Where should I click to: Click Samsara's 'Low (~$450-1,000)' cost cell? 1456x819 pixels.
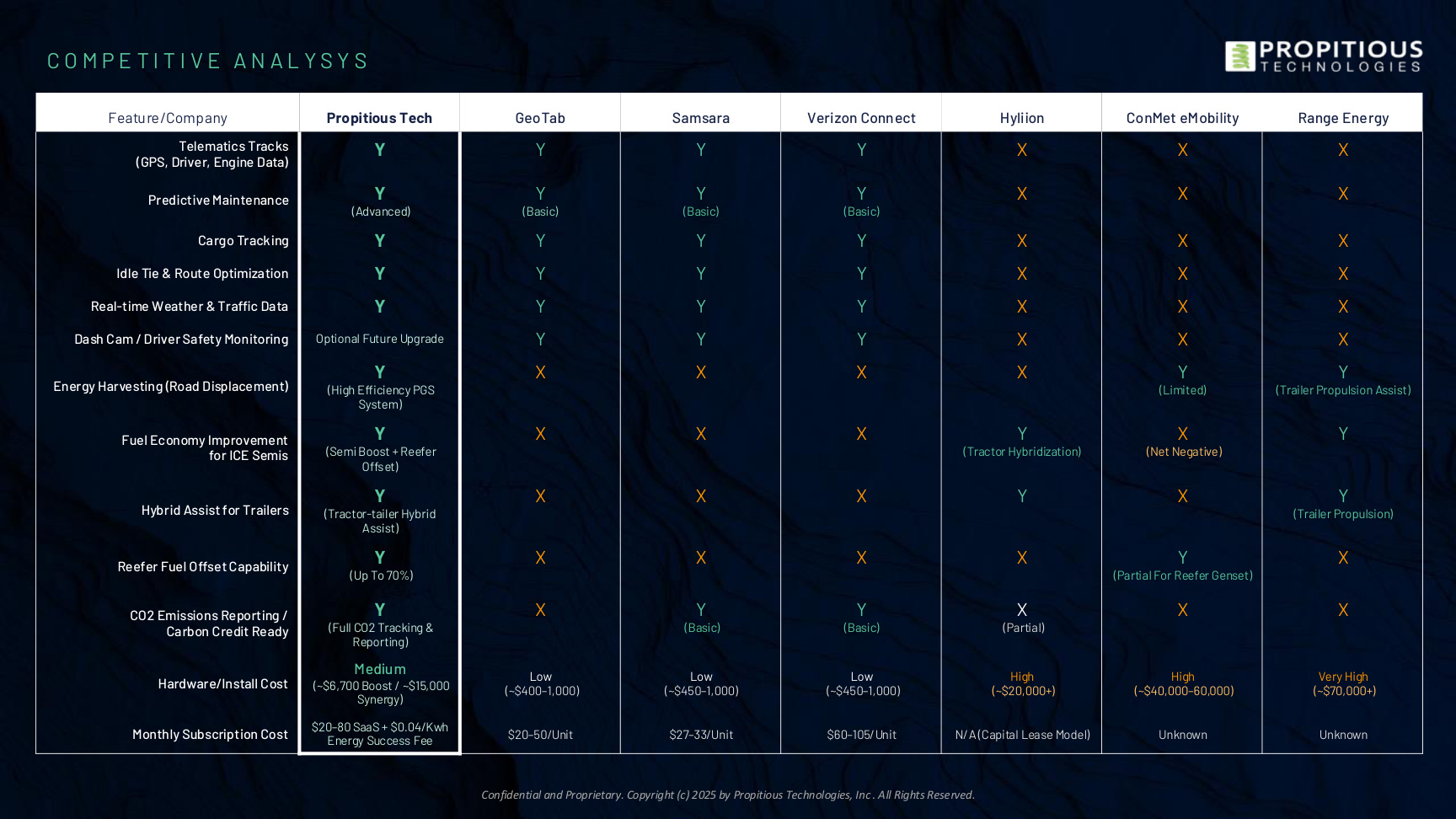point(701,683)
